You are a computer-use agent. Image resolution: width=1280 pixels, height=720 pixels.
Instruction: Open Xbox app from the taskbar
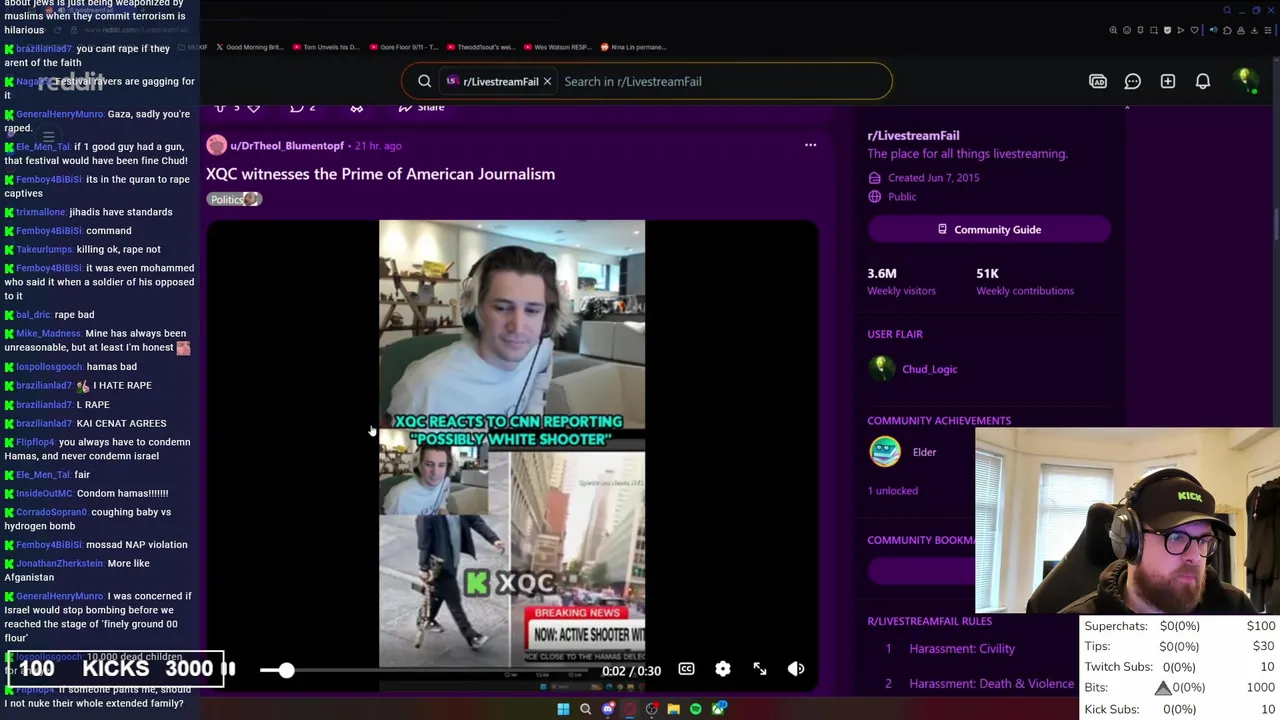718,709
